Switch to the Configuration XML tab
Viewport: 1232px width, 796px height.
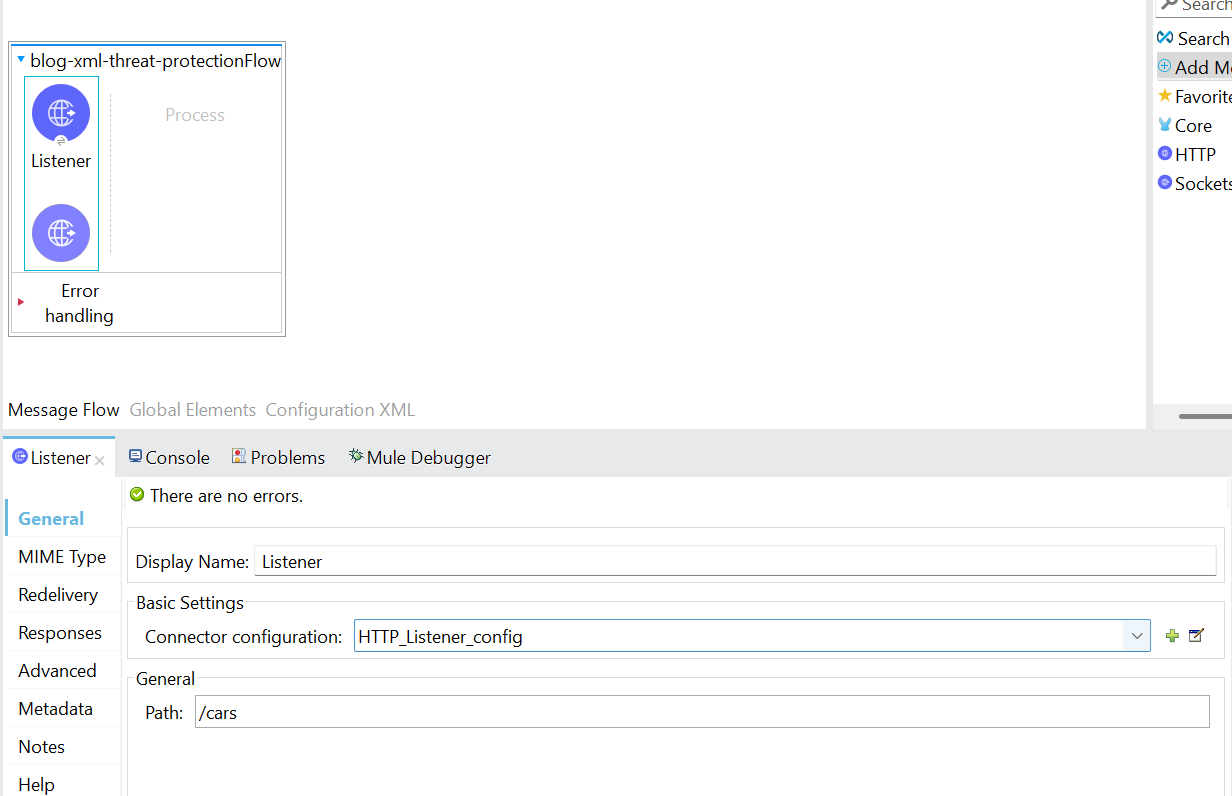point(339,409)
